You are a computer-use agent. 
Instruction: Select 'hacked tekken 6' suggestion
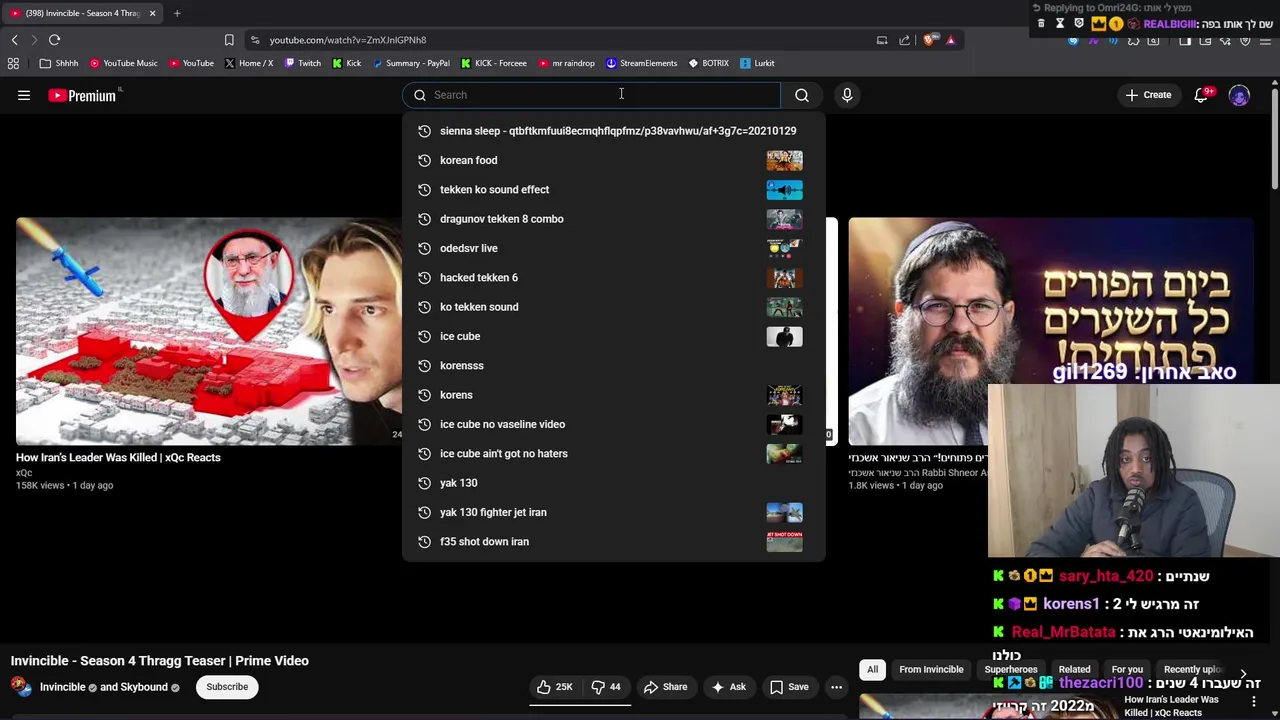(x=614, y=277)
